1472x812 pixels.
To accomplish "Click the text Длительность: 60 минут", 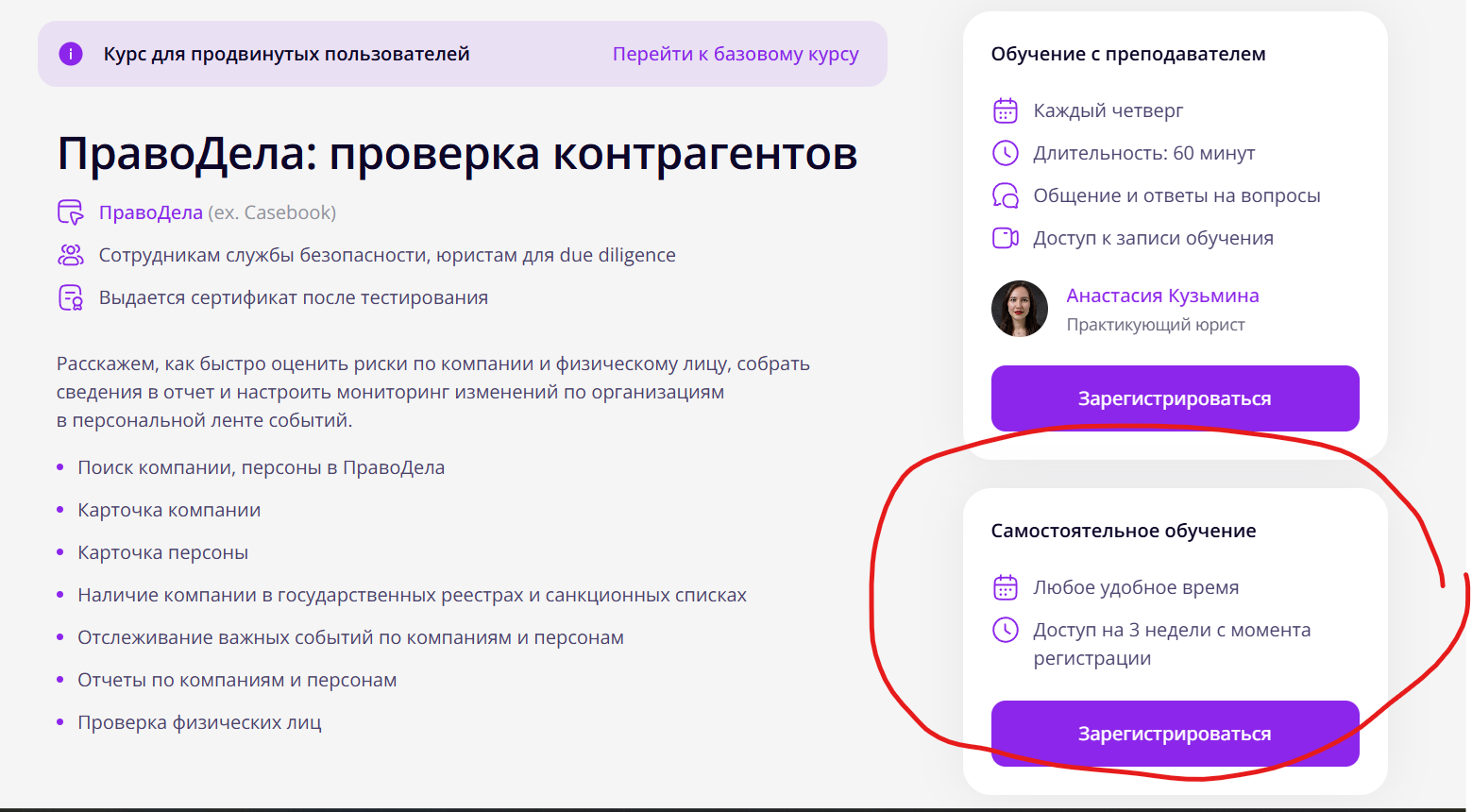I will [1144, 153].
